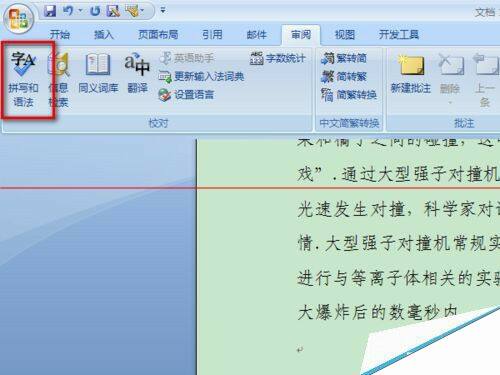
Task: Convert text with 简转繁
Action: coord(344,77)
